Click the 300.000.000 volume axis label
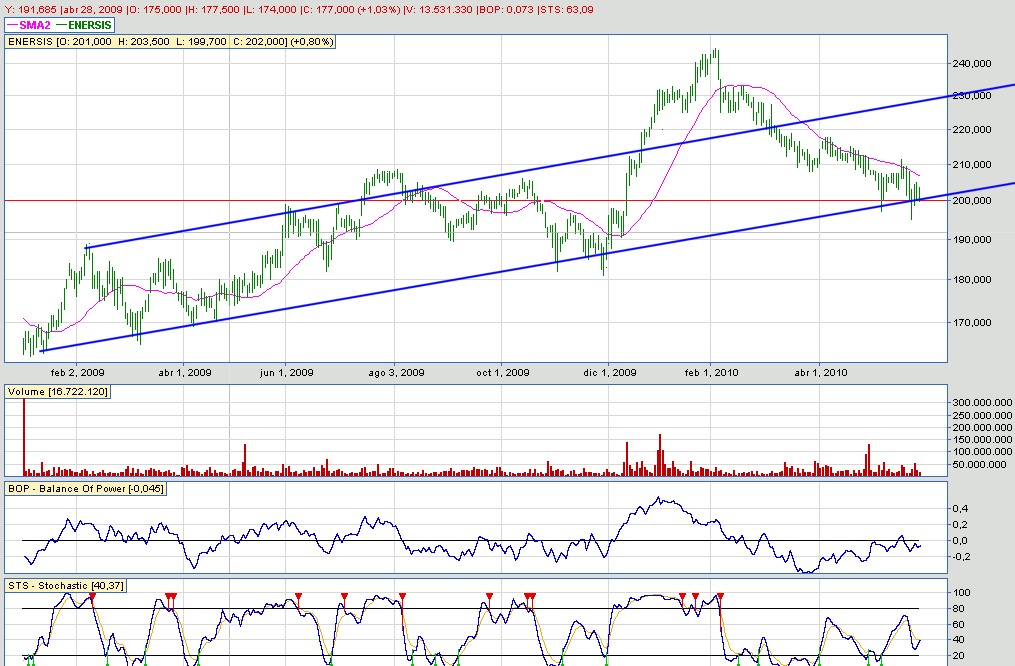This screenshot has width=1015, height=666. tap(982, 403)
